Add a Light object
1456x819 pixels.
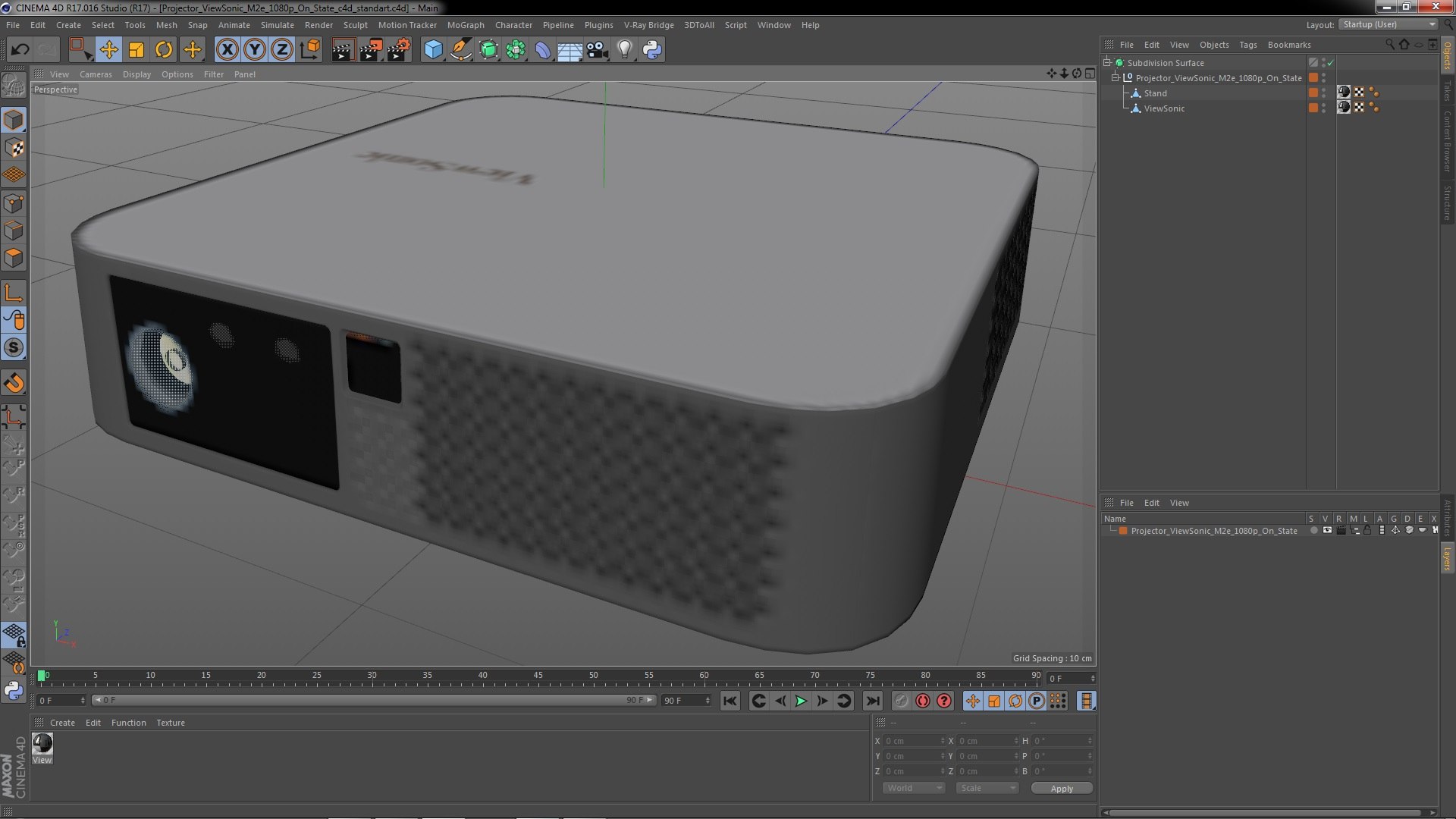(x=625, y=50)
